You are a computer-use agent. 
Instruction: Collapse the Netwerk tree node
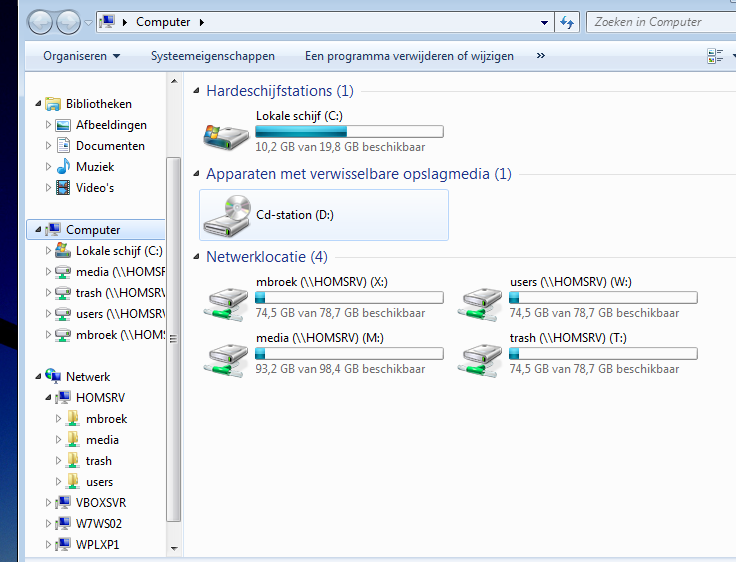point(38,377)
